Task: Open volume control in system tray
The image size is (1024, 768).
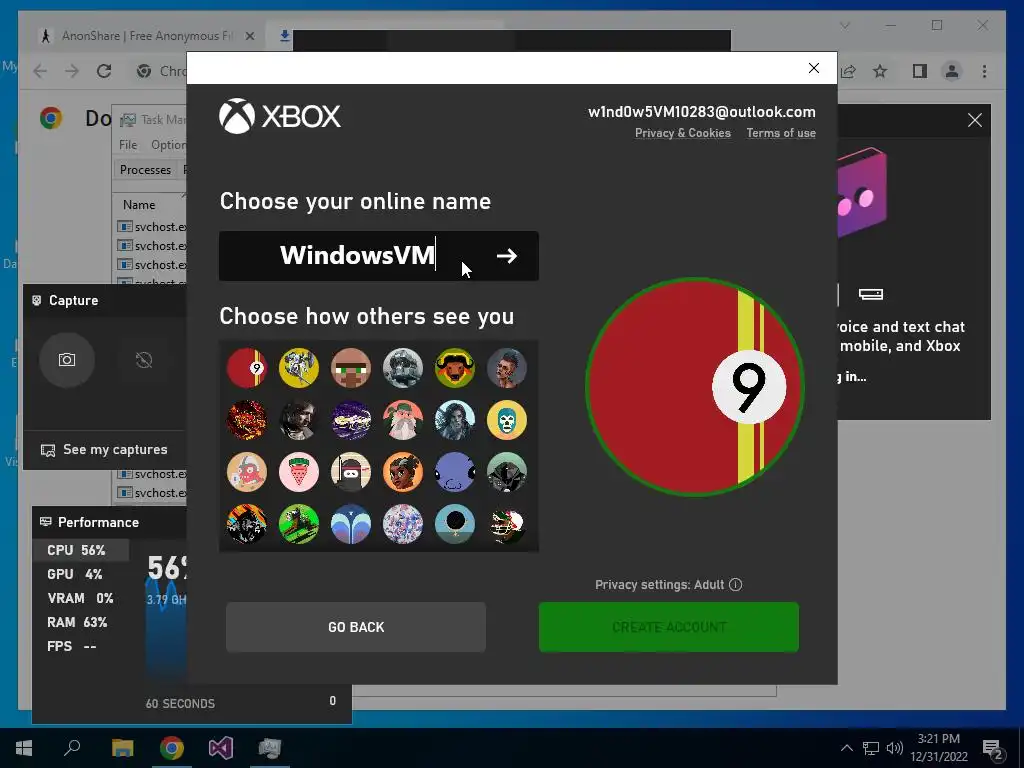Action: tap(895, 748)
